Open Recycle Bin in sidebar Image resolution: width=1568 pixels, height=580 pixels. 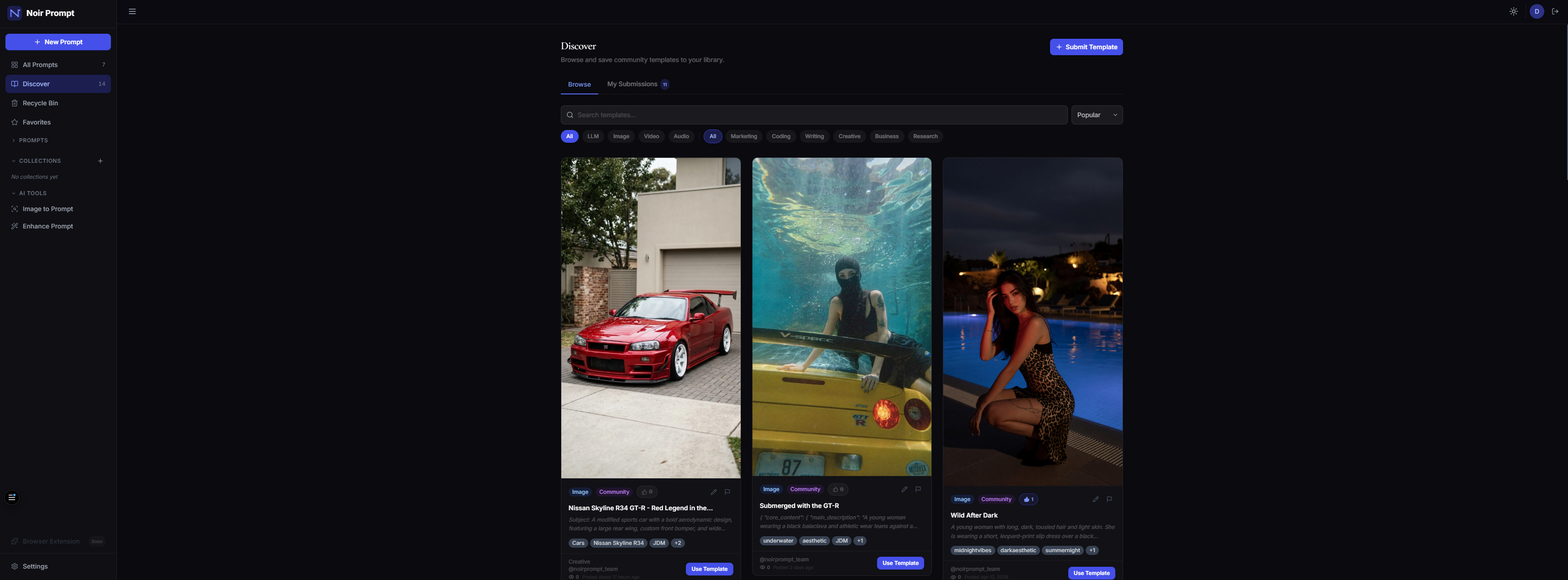pos(40,104)
